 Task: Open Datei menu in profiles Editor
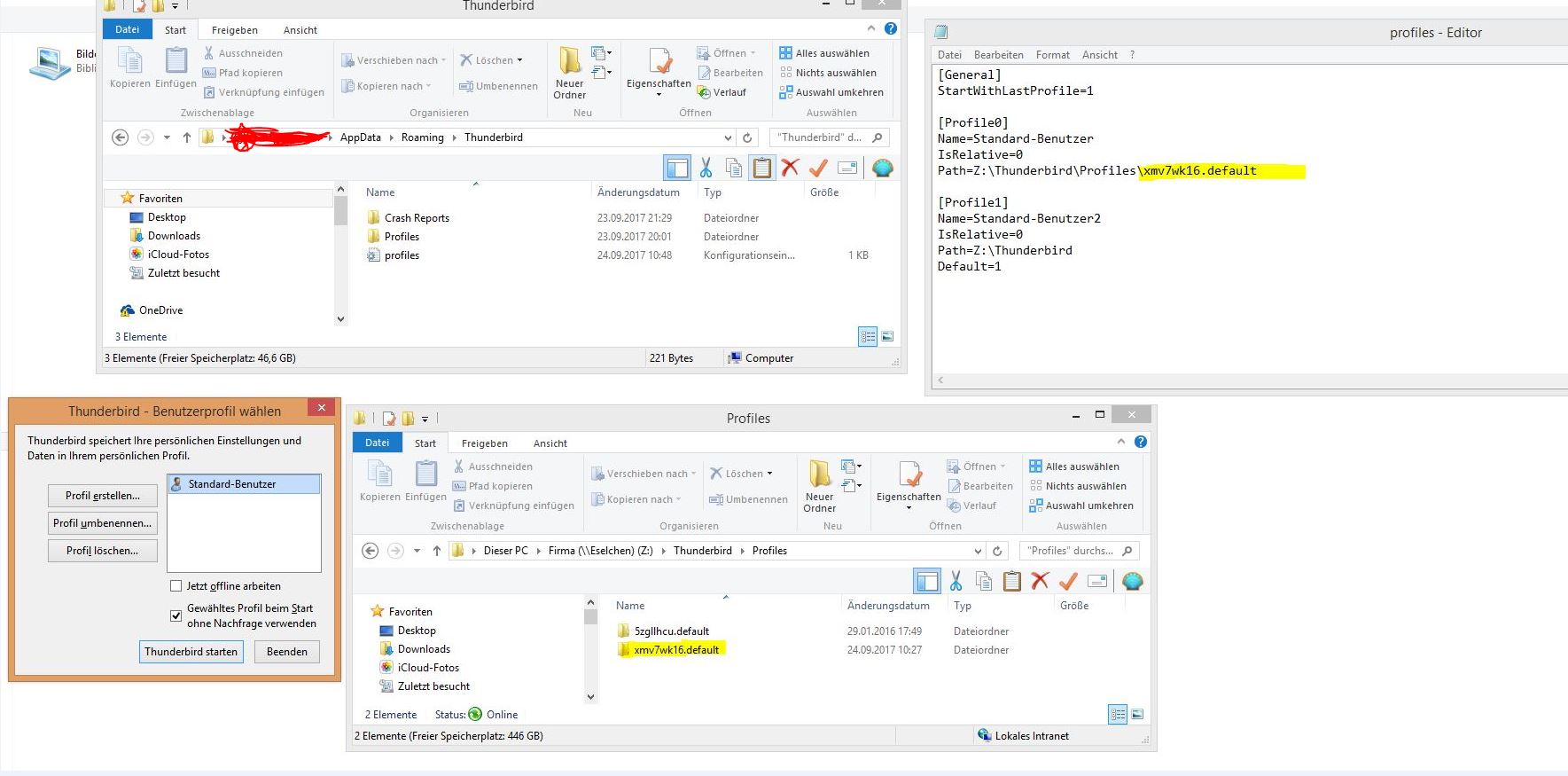[949, 55]
